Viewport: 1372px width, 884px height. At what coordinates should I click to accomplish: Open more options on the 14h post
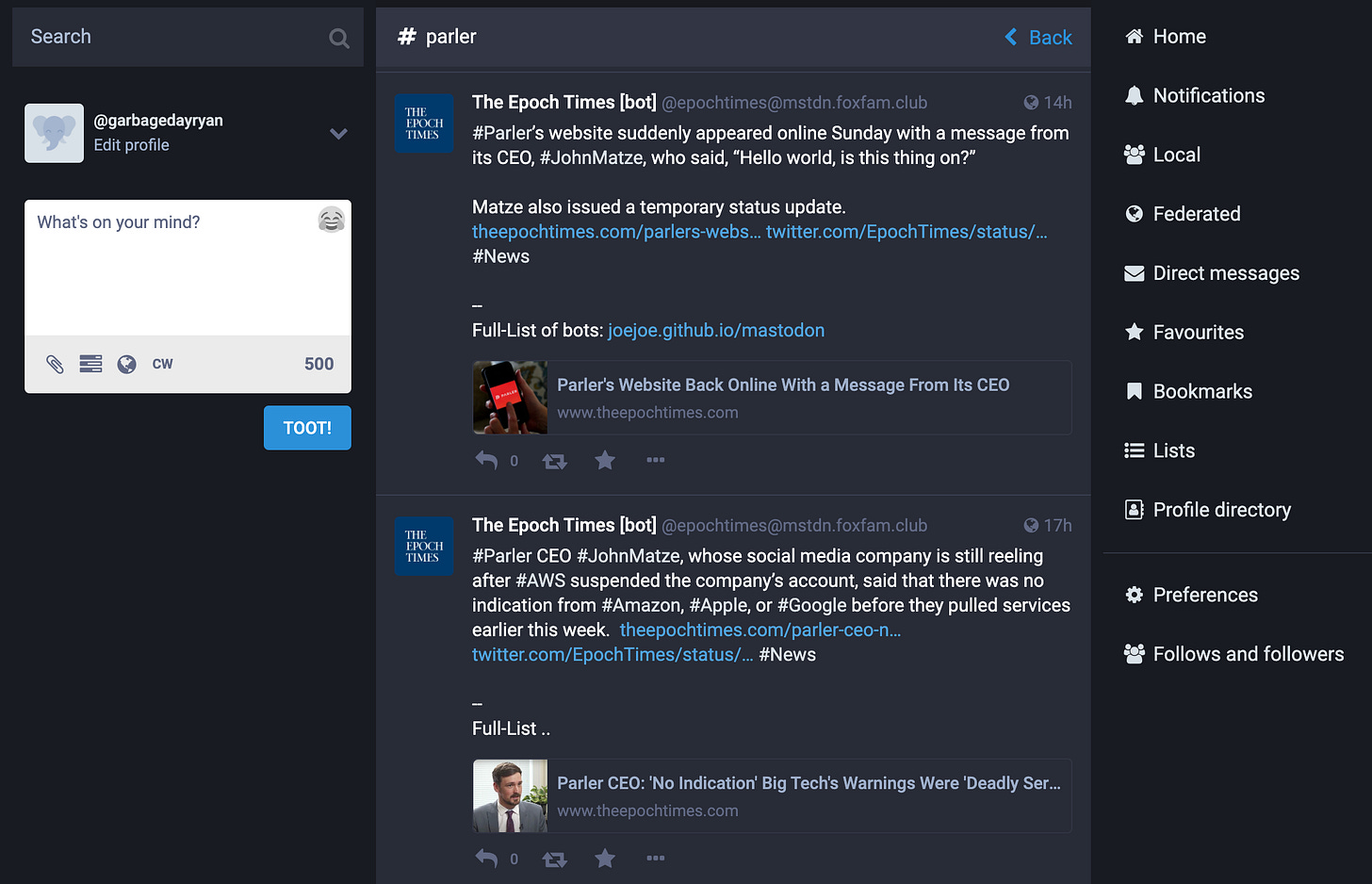point(656,460)
